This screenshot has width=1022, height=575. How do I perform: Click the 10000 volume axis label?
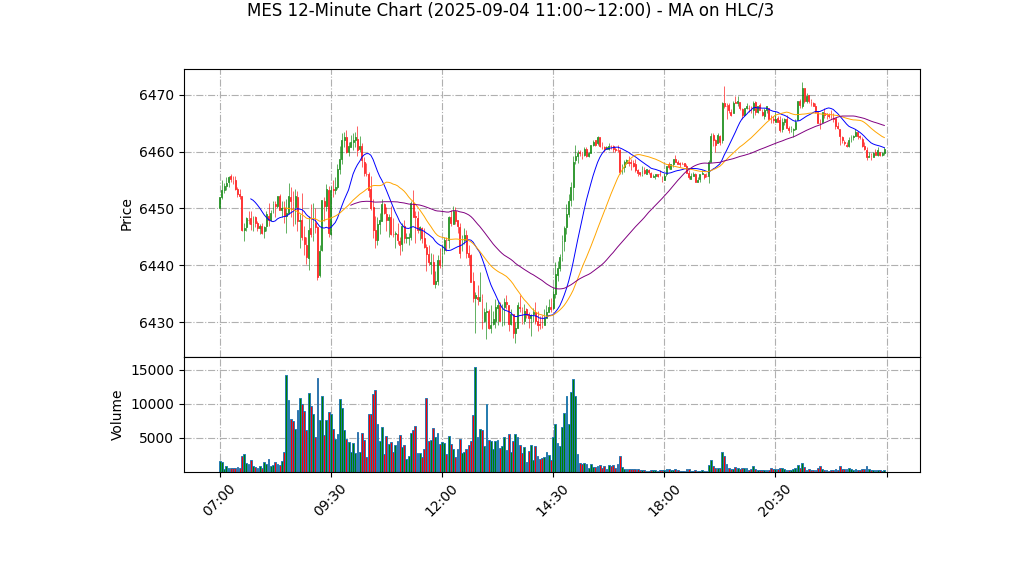tap(152, 405)
